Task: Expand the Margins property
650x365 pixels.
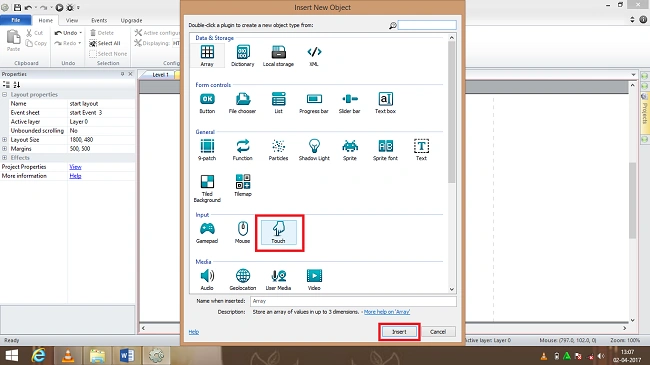Action: click(5, 148)
